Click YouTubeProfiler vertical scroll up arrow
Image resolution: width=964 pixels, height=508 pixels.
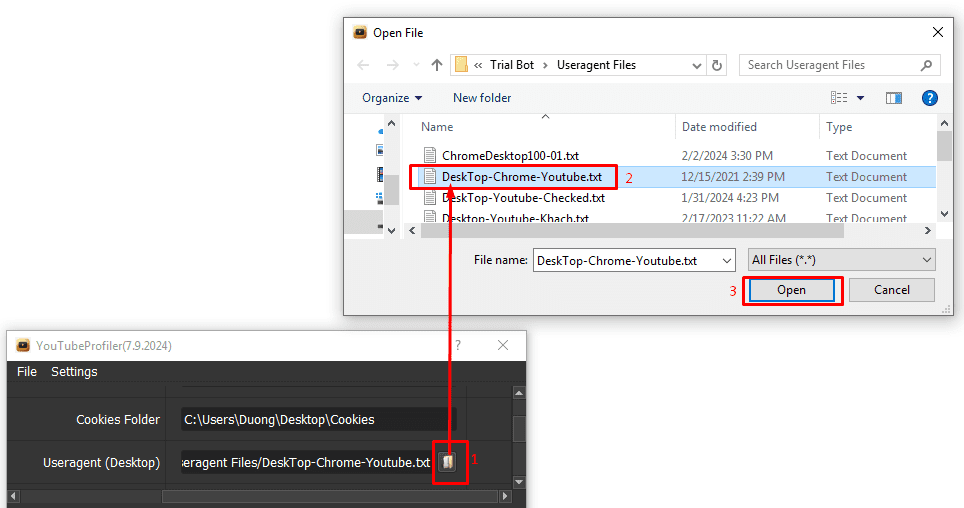[x=519, y=393]
